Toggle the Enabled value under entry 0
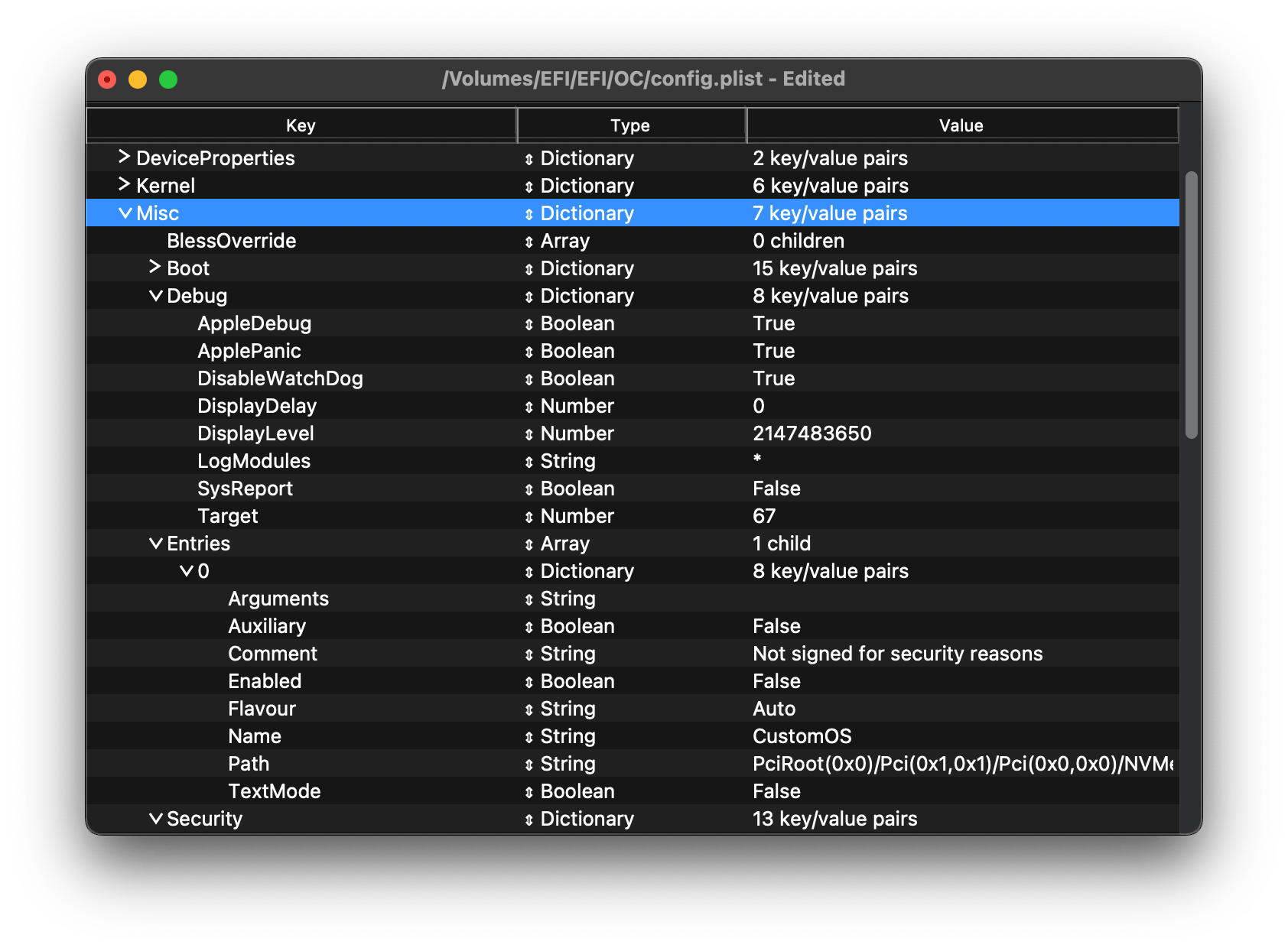The image size is (1288, 948). [776, 681]
